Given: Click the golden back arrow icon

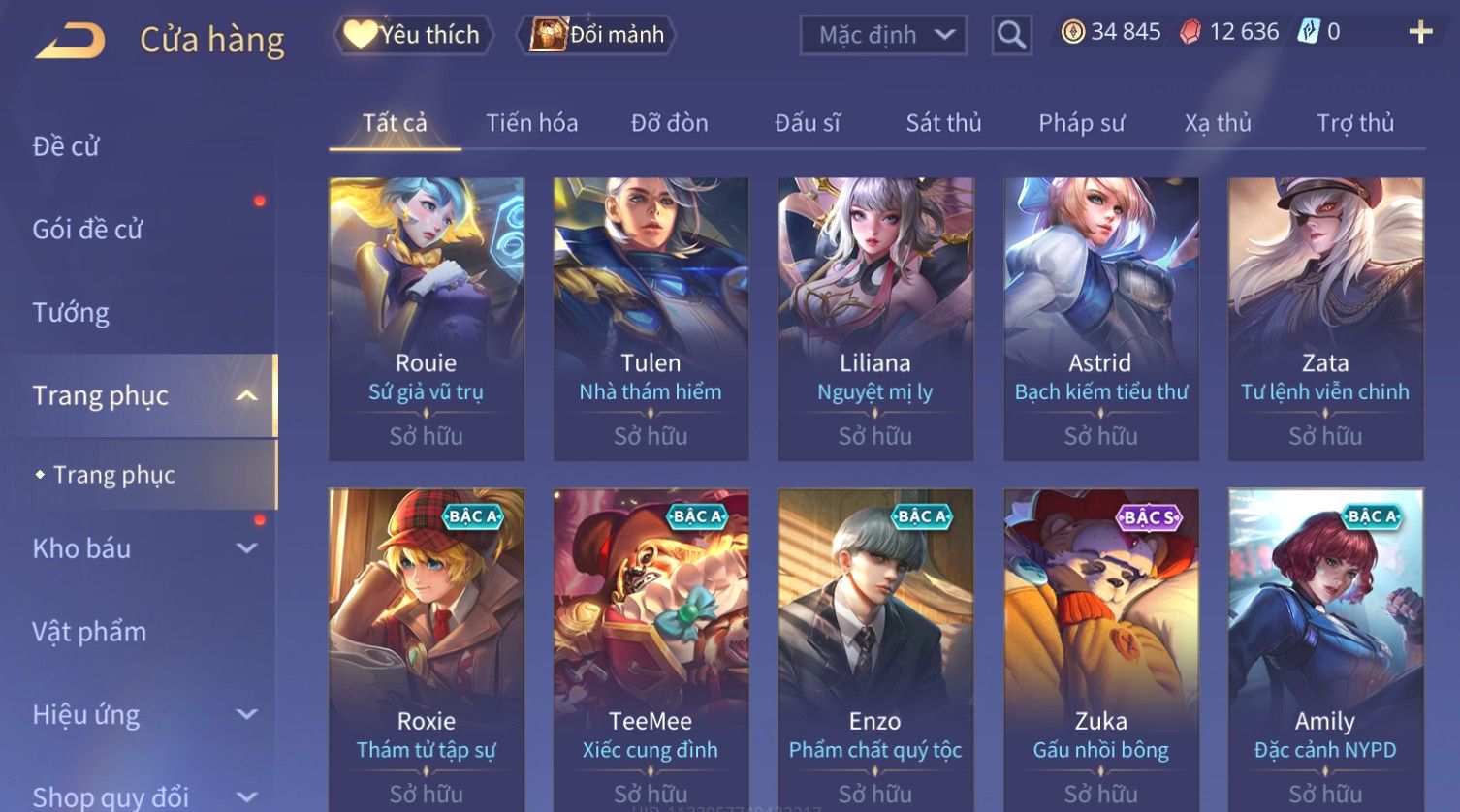Looking at the screenshot, I should point(71,41).
